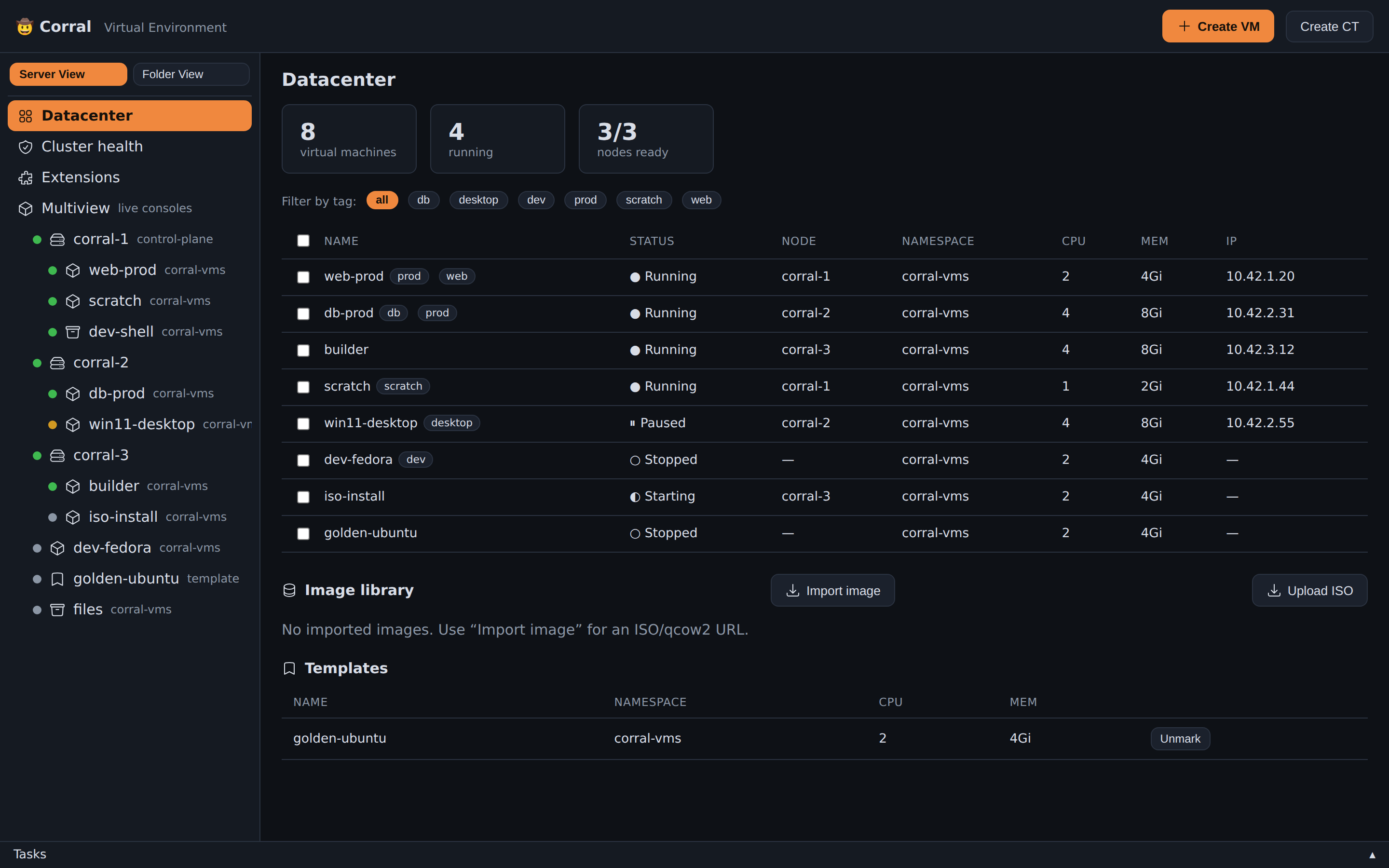Click IP address 10.42.2.31

(x=1260, y=313)
